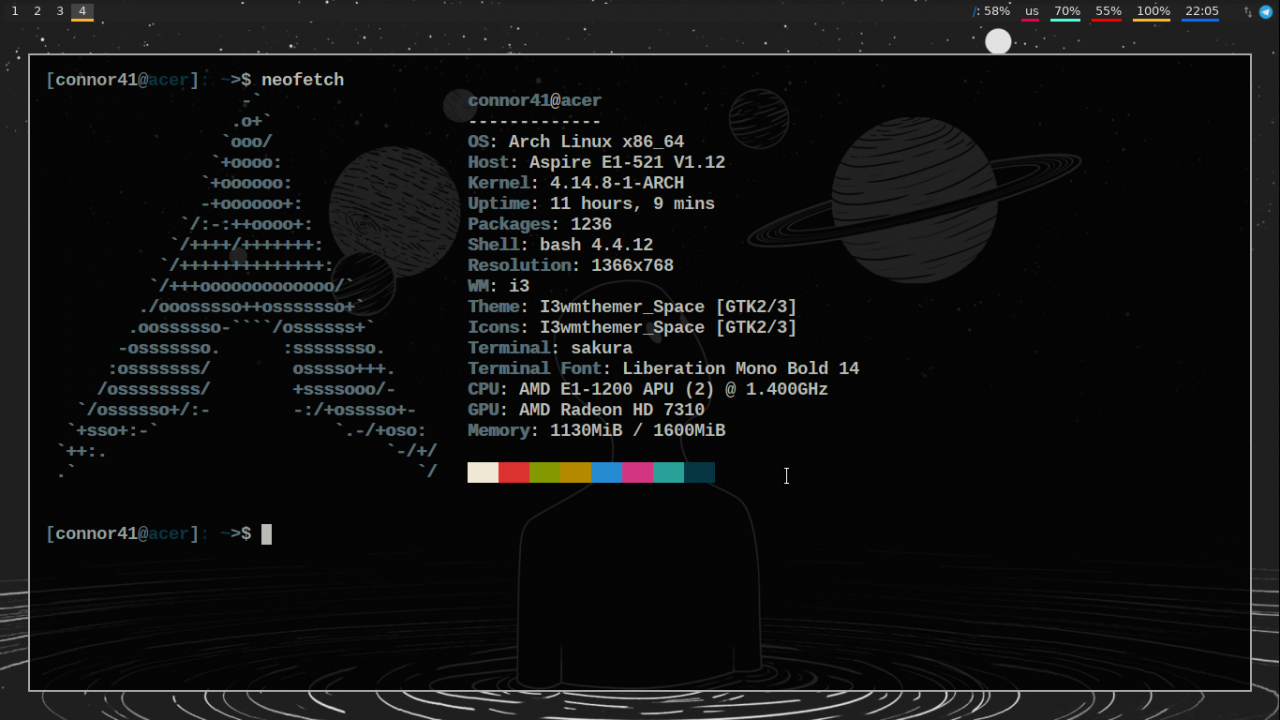
Task: Click the first '[connor41@acer]' prompt before neofetch
Action: click(123, 80)
